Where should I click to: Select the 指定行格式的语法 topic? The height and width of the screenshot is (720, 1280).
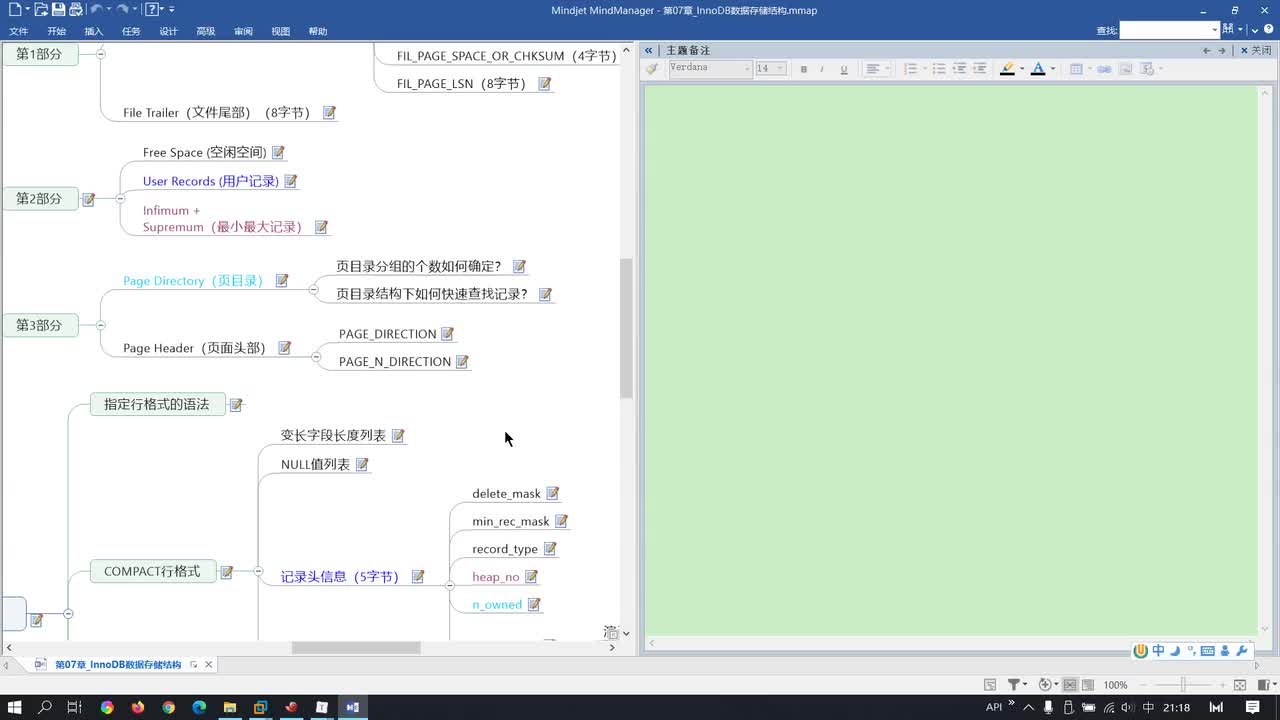pyautogui.click(x=157, y=404)
